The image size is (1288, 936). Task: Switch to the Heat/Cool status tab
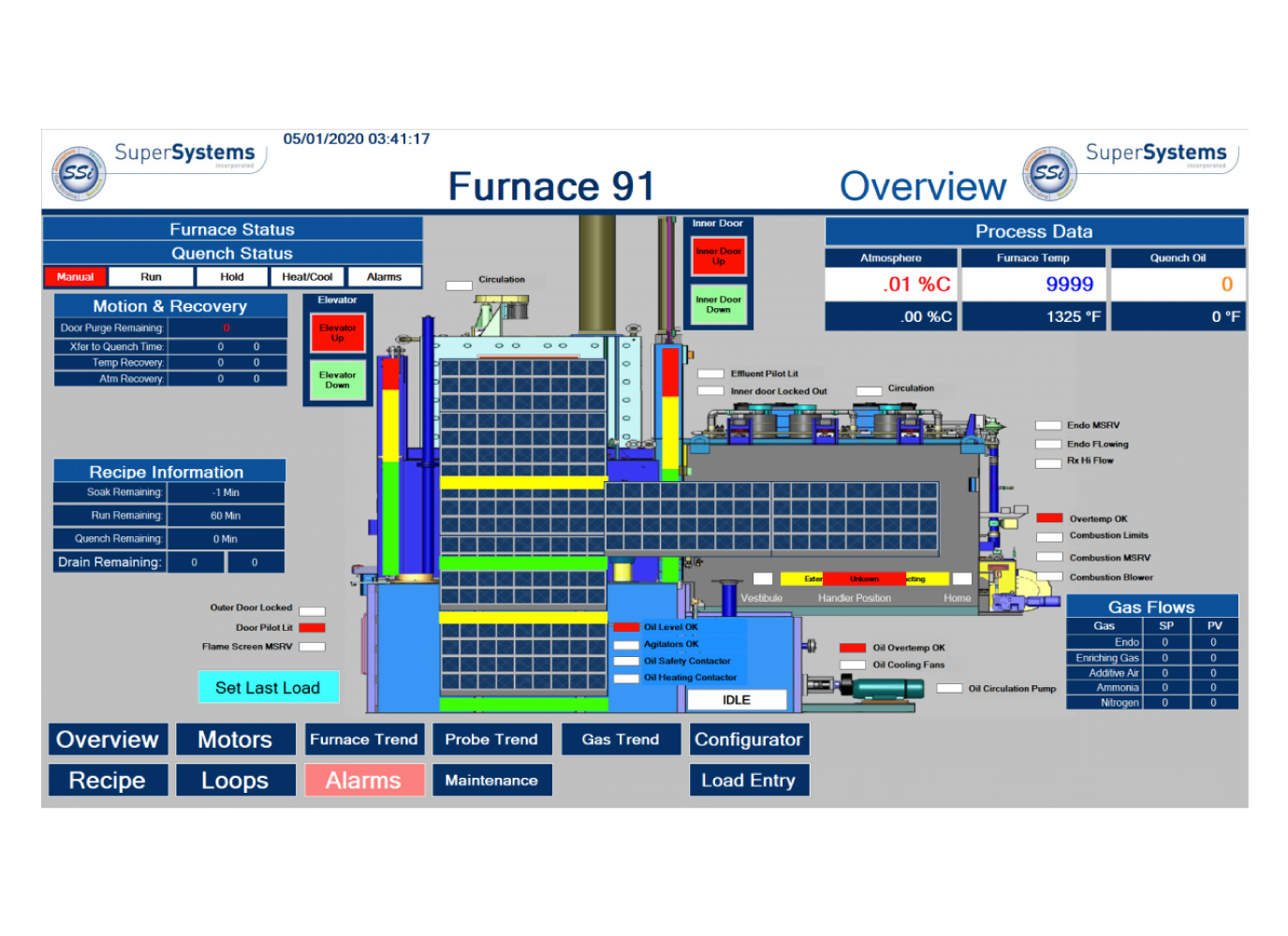(307, 277)
